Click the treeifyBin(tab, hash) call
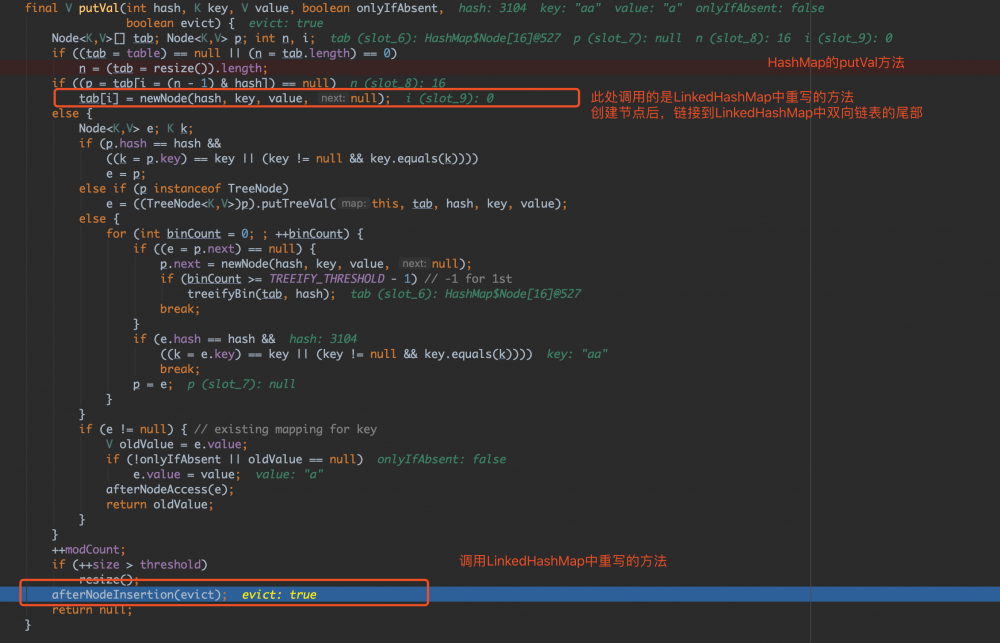 tap(261, 294)
